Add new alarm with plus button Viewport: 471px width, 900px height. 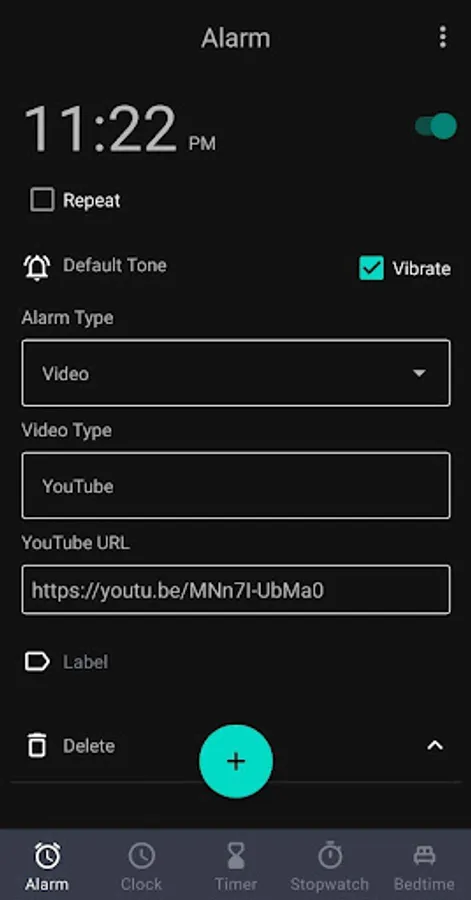236,761
